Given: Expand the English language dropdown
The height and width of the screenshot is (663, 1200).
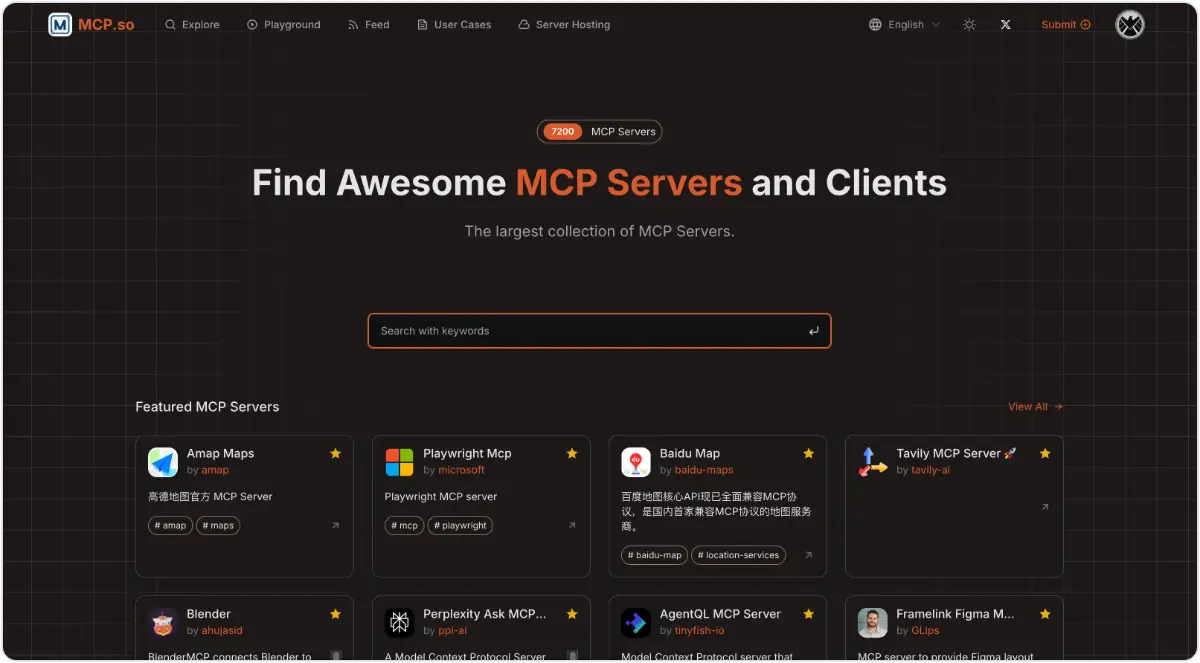Looking at the screenshot, I should [x=904, y=25].
